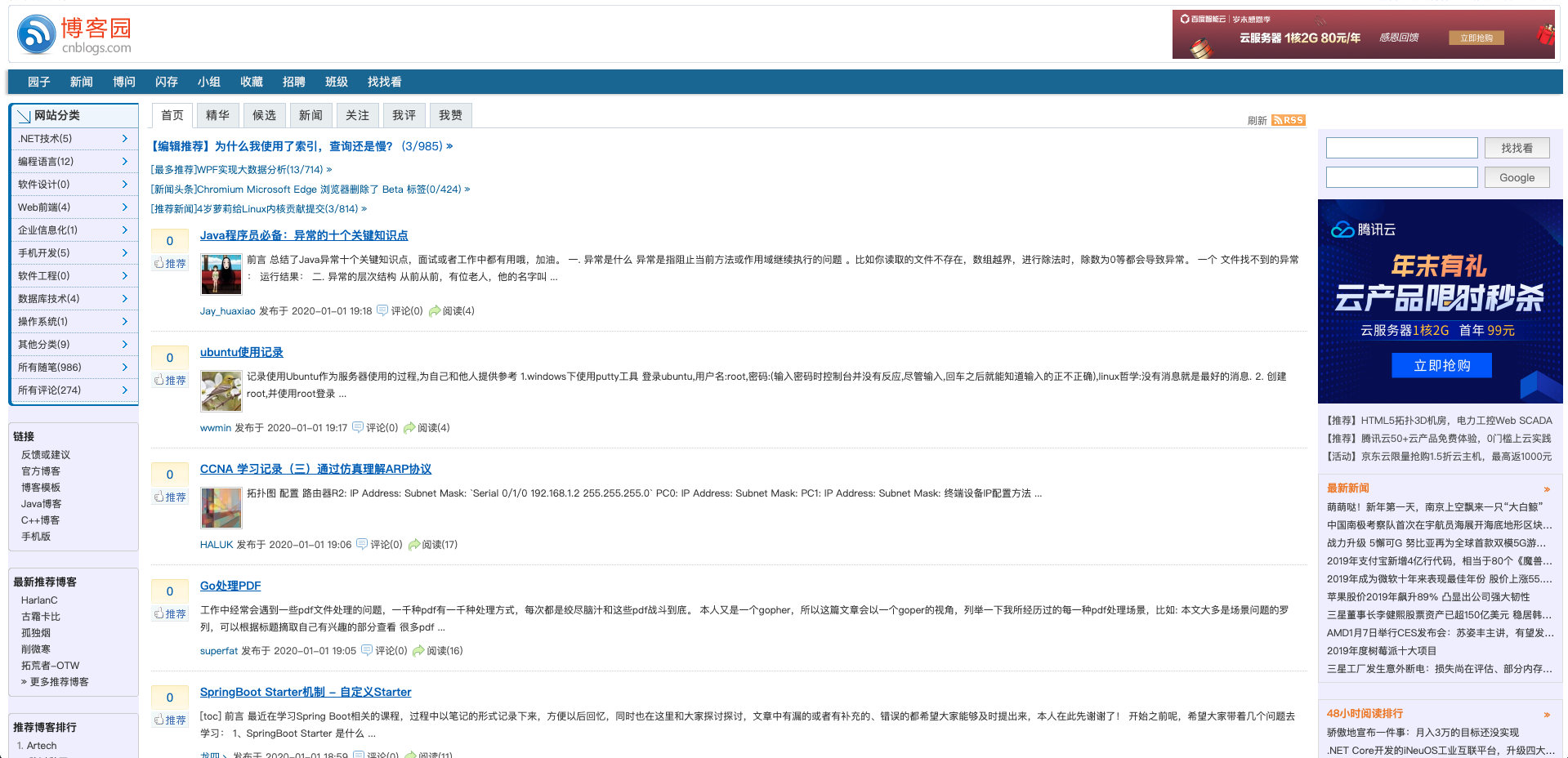Screen dimensions: 1568x758
Task: Click the read arrow icon on ubuntu使用记录 post
Action: pyautogui.click(x=409, y=427)
